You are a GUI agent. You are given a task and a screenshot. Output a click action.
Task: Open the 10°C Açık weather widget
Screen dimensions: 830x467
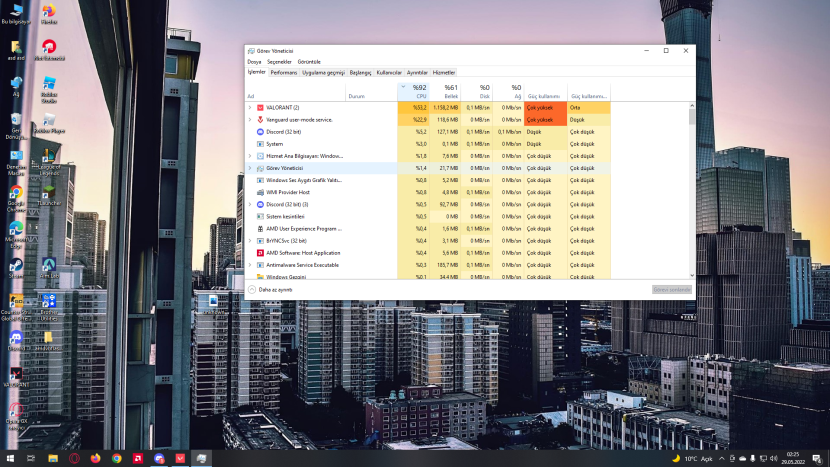pos(693,459)
